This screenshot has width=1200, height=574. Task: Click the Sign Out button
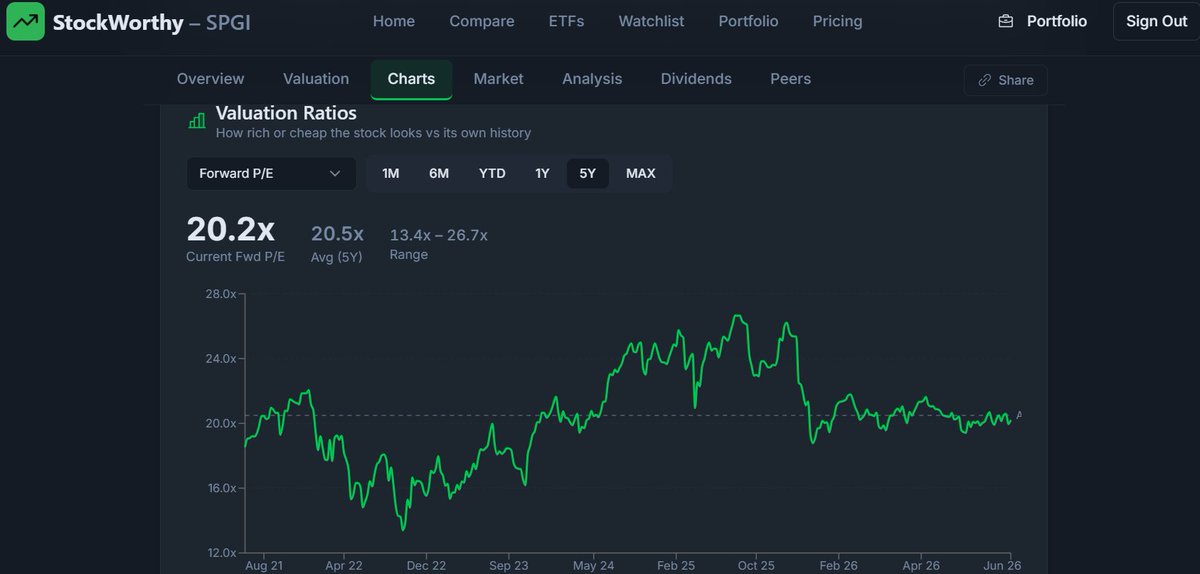click(x=1156, y=21)
